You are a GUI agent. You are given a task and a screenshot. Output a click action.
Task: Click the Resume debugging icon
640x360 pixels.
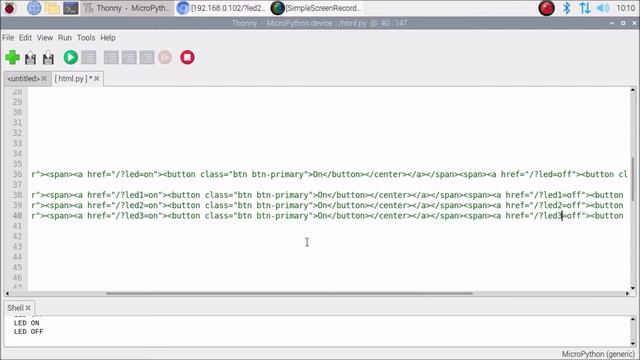pyautogui.click(x=165, y=58)
